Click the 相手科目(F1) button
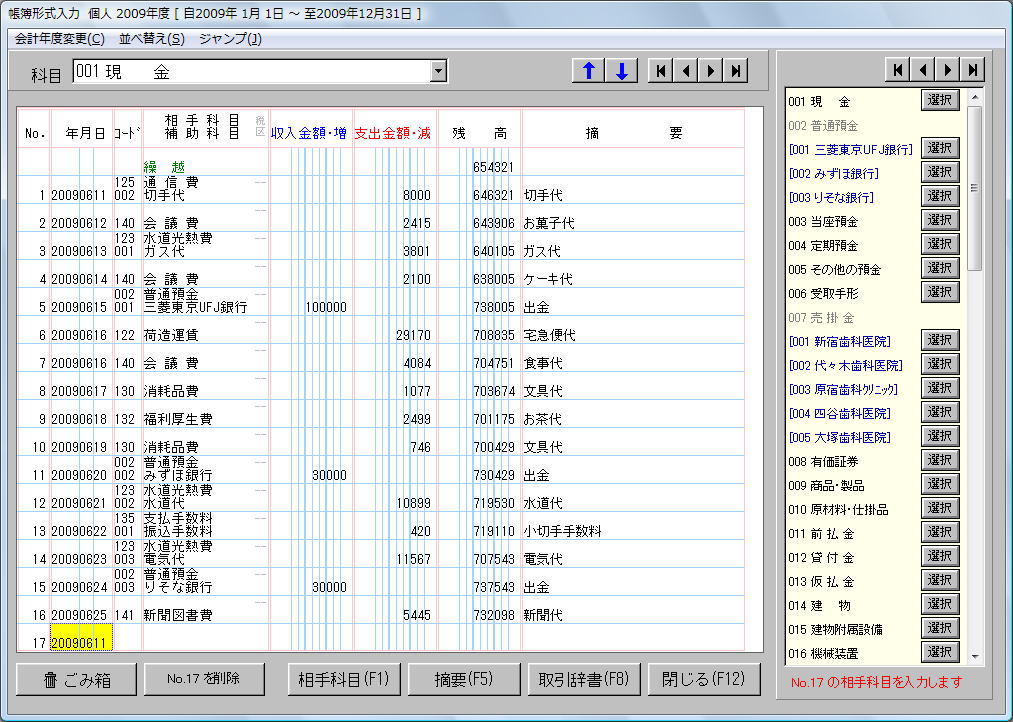1013x722 pixels. (344, 679)
